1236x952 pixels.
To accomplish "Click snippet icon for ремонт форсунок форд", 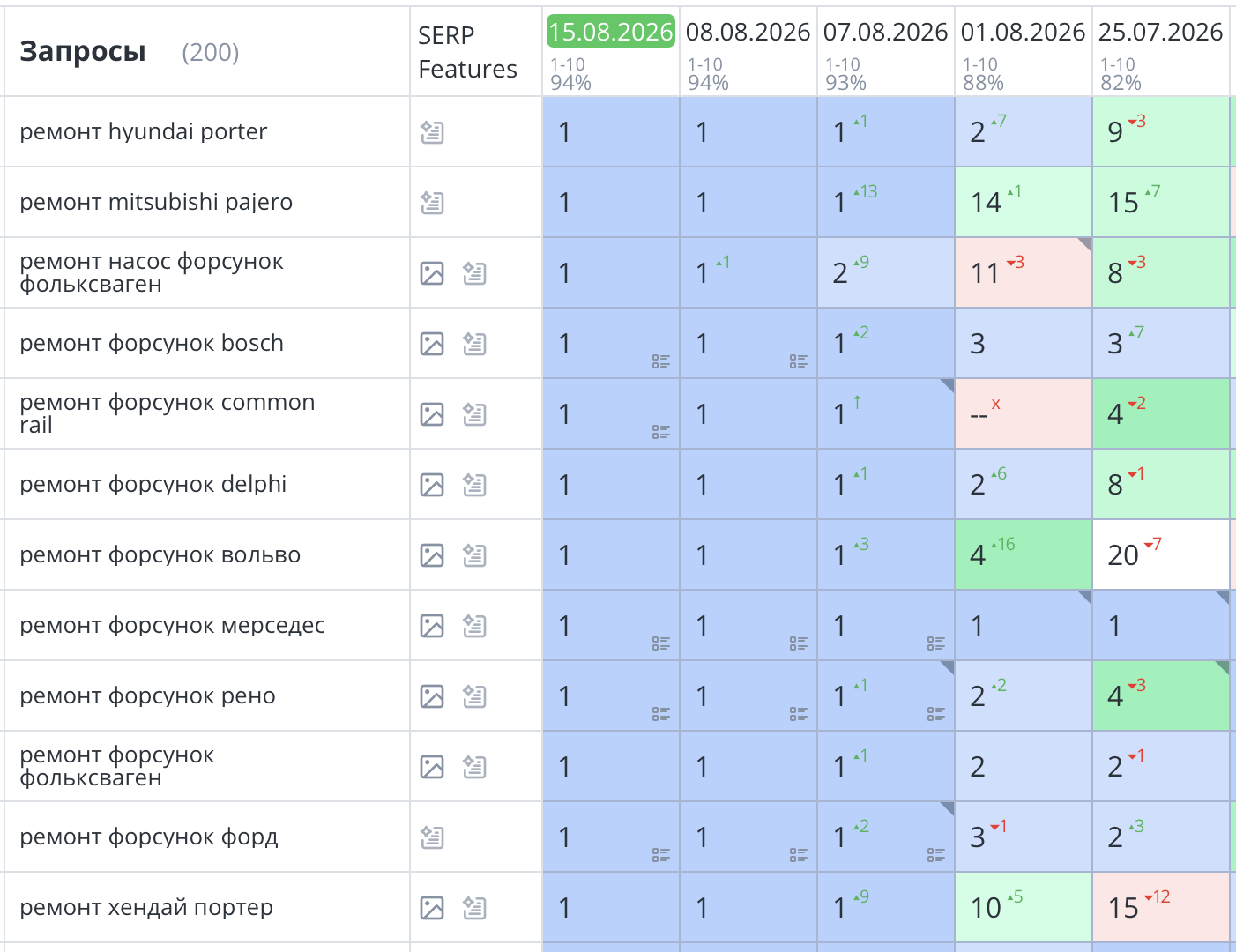I will pos(432,837).
